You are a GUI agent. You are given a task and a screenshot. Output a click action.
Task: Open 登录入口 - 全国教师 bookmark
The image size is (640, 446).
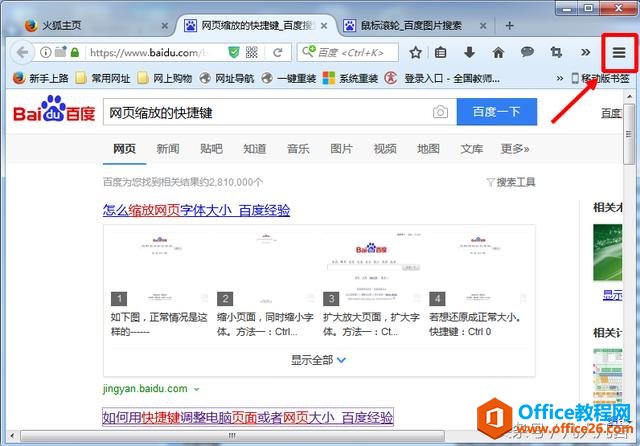pyautogui.click(x=442, y=78)
